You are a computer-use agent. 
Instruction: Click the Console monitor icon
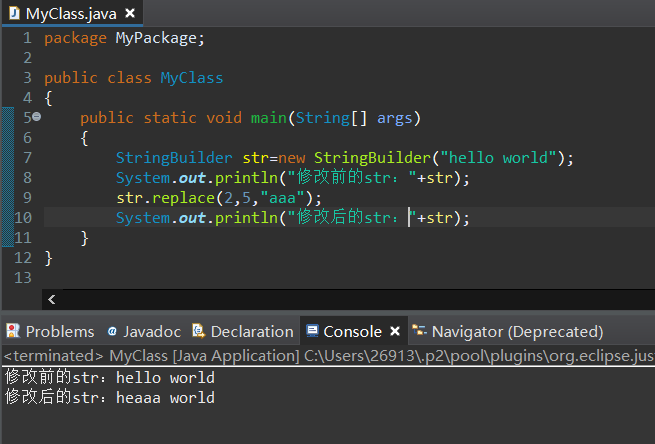tap(312, 331)
